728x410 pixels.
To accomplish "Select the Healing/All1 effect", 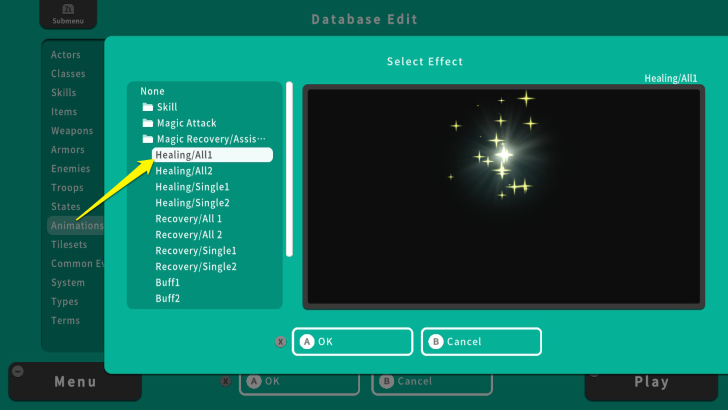I will click(x=212, y=155).
